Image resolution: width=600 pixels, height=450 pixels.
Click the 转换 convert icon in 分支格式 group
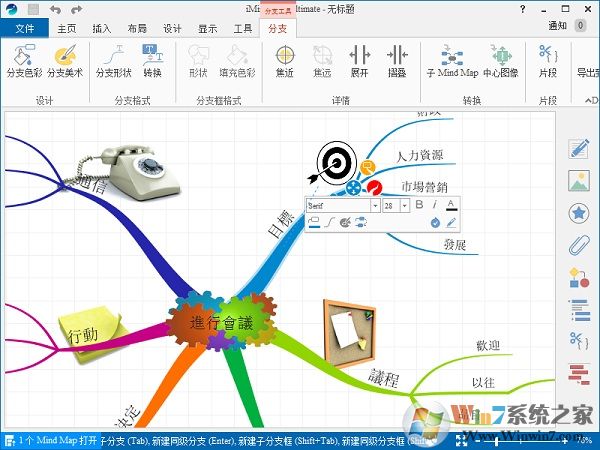(x=153, y=61)
